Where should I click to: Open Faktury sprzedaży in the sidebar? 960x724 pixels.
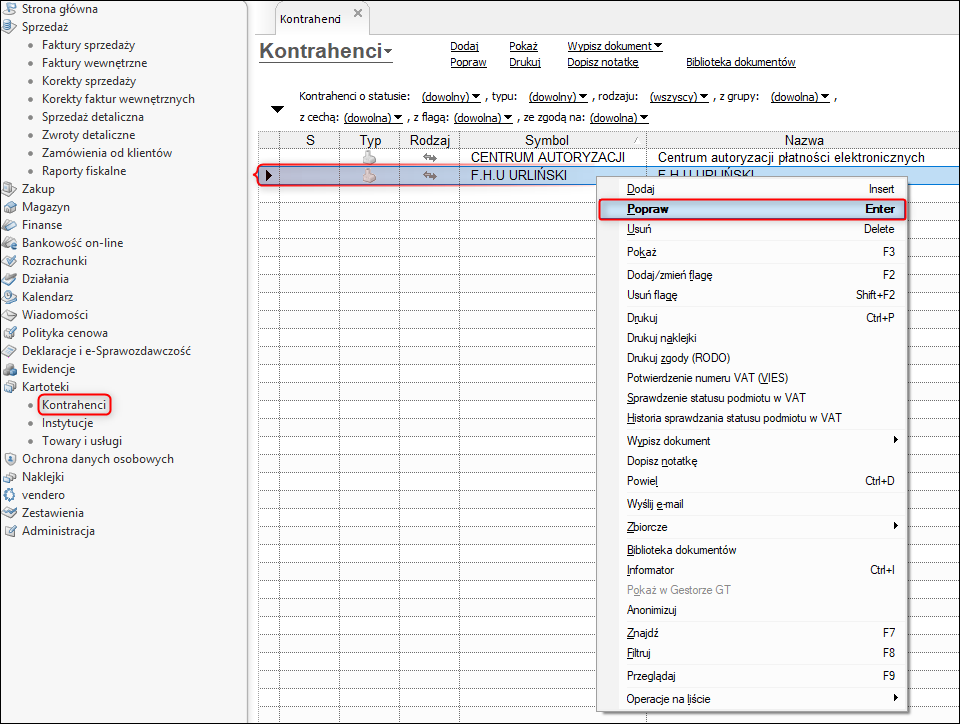pos(88,45)
